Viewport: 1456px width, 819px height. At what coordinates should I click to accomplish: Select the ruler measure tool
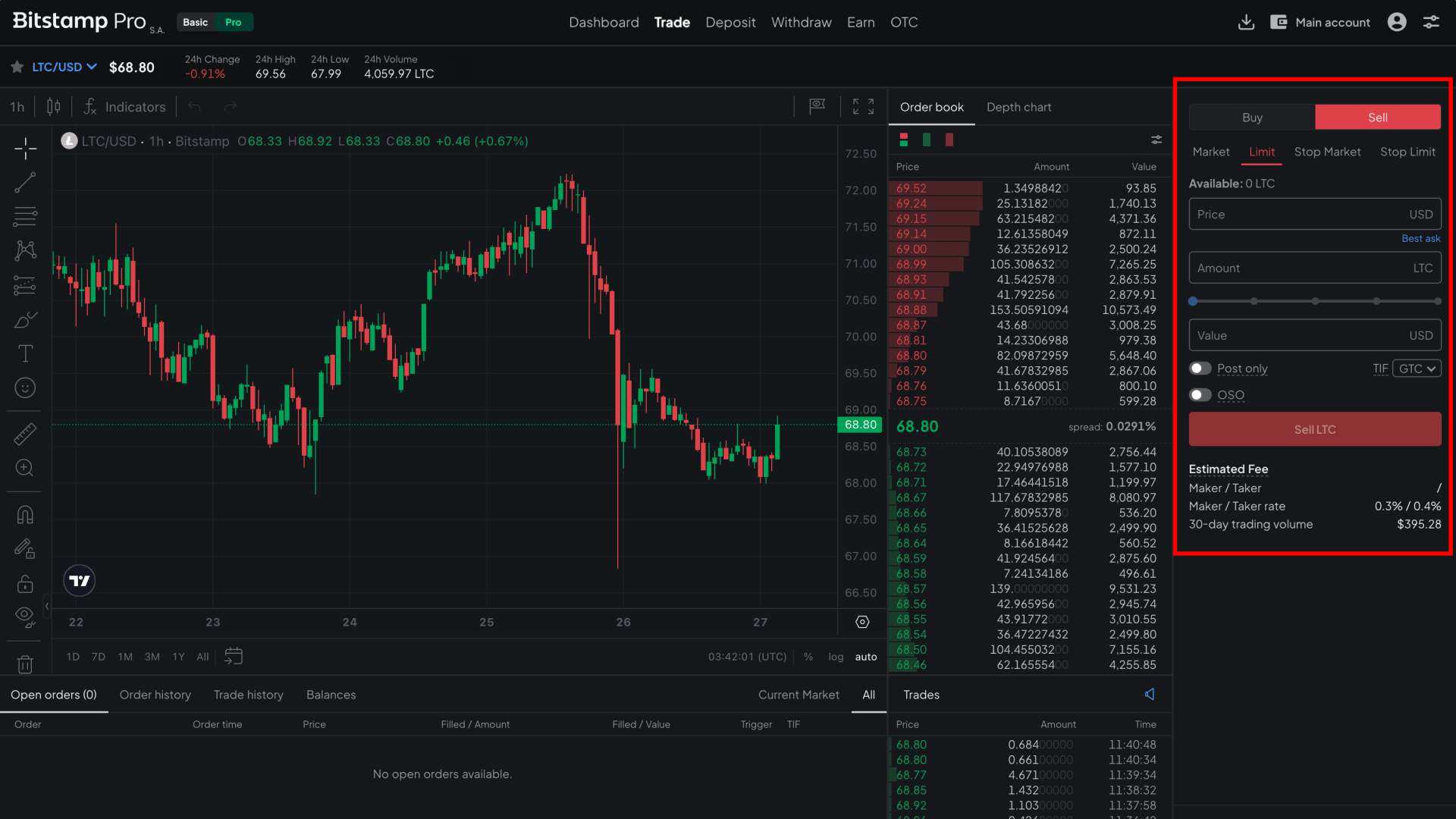[25, 434]
